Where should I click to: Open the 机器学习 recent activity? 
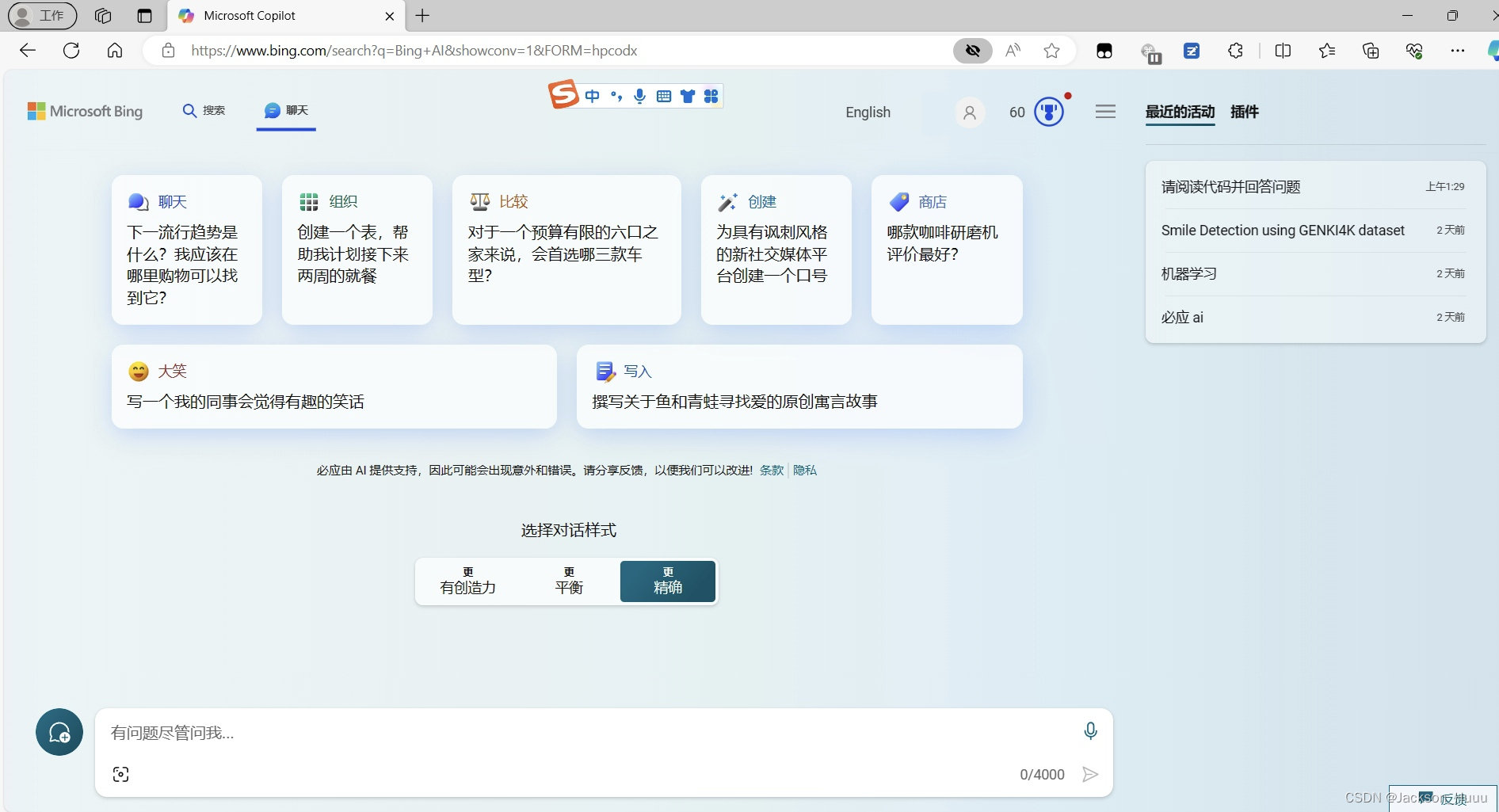1188,273
